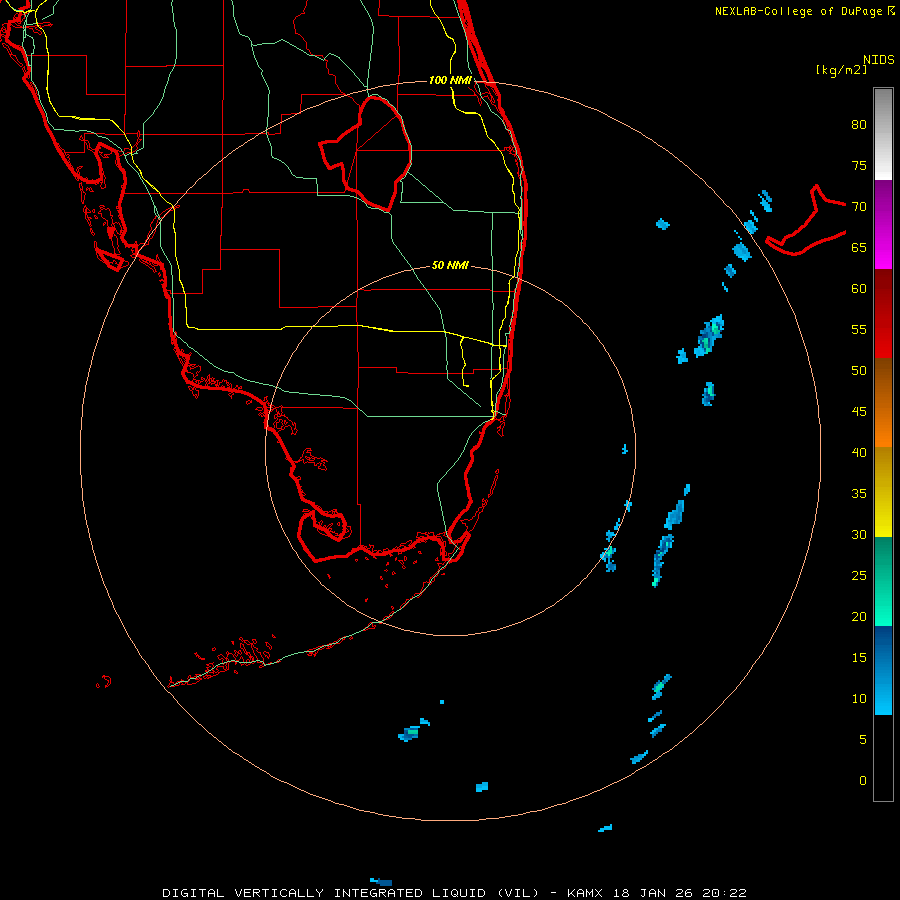Click the 18 JAN 26 date in caption
Viewport: 900px width, 900px height.
(654, 893)
